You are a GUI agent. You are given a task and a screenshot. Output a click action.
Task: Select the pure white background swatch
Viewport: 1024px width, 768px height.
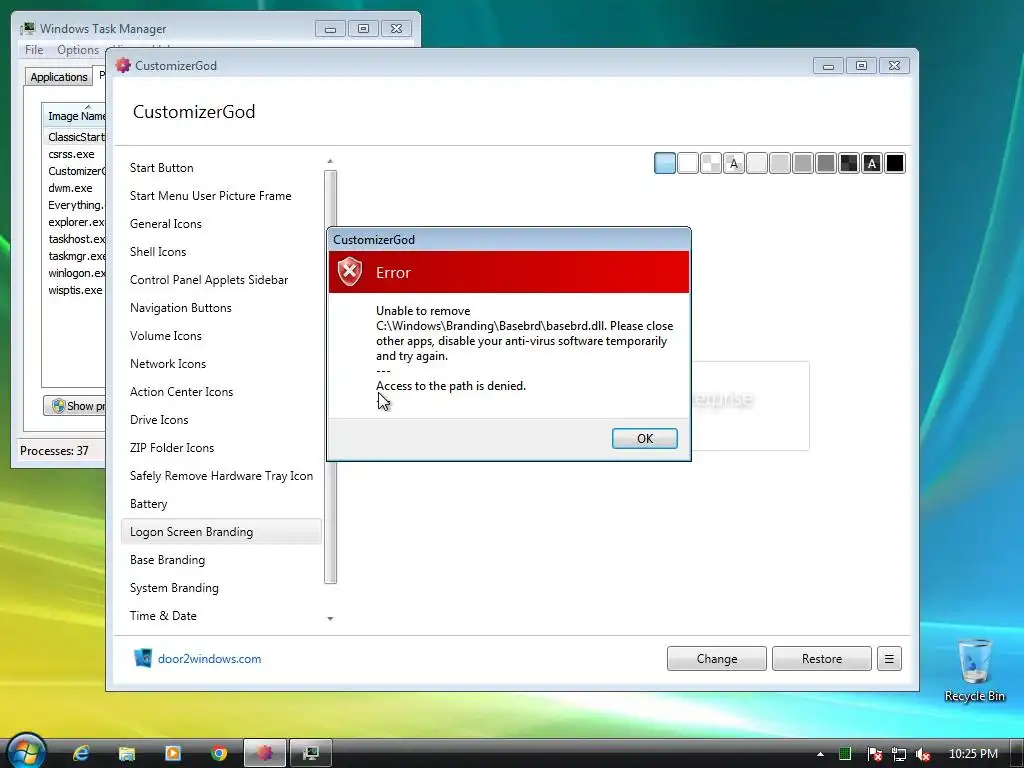coord(688,163)
